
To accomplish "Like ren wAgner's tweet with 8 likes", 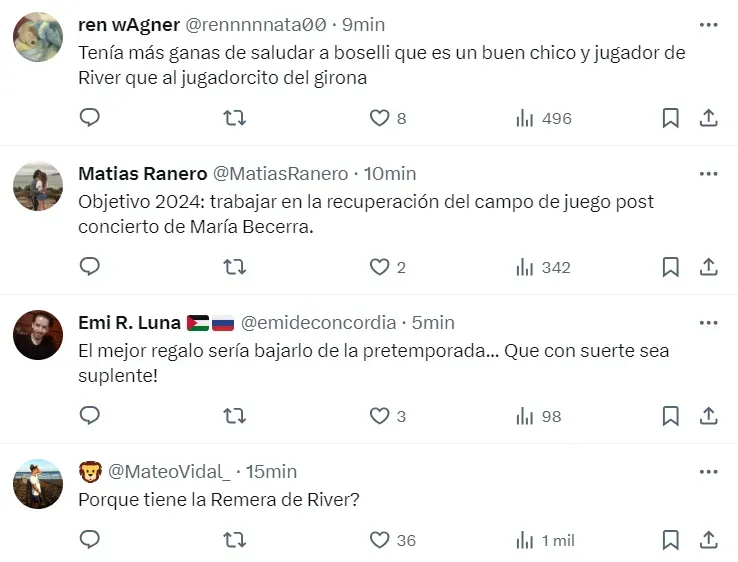I will tap(379, 118).
